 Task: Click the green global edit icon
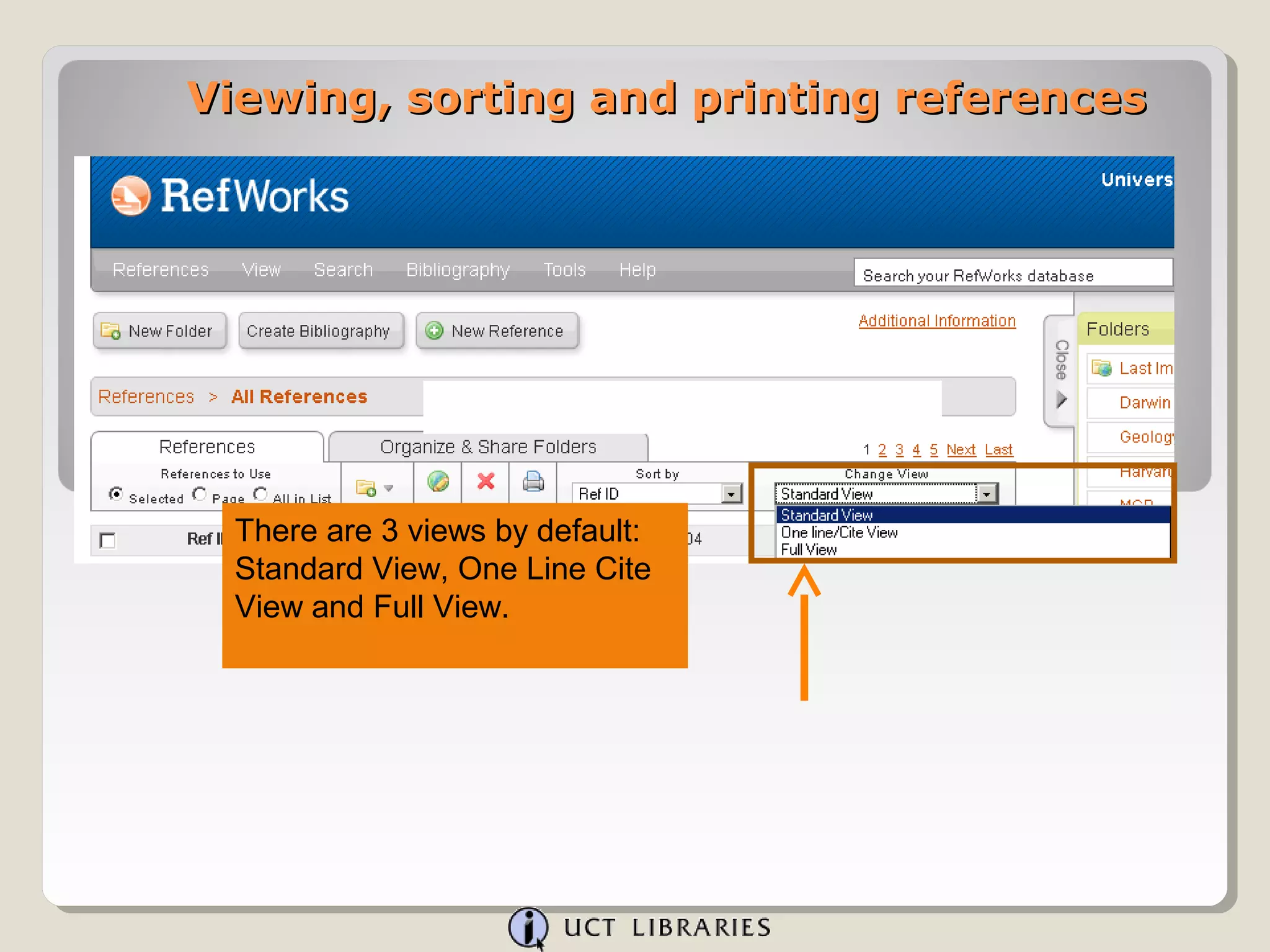438,481
